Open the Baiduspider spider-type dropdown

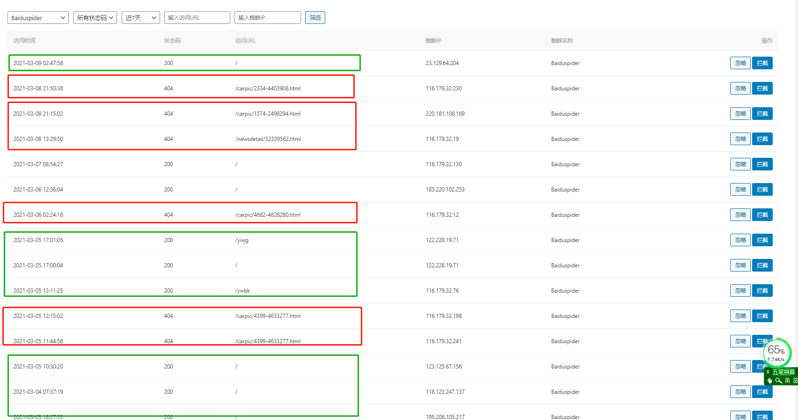[38, 18]
